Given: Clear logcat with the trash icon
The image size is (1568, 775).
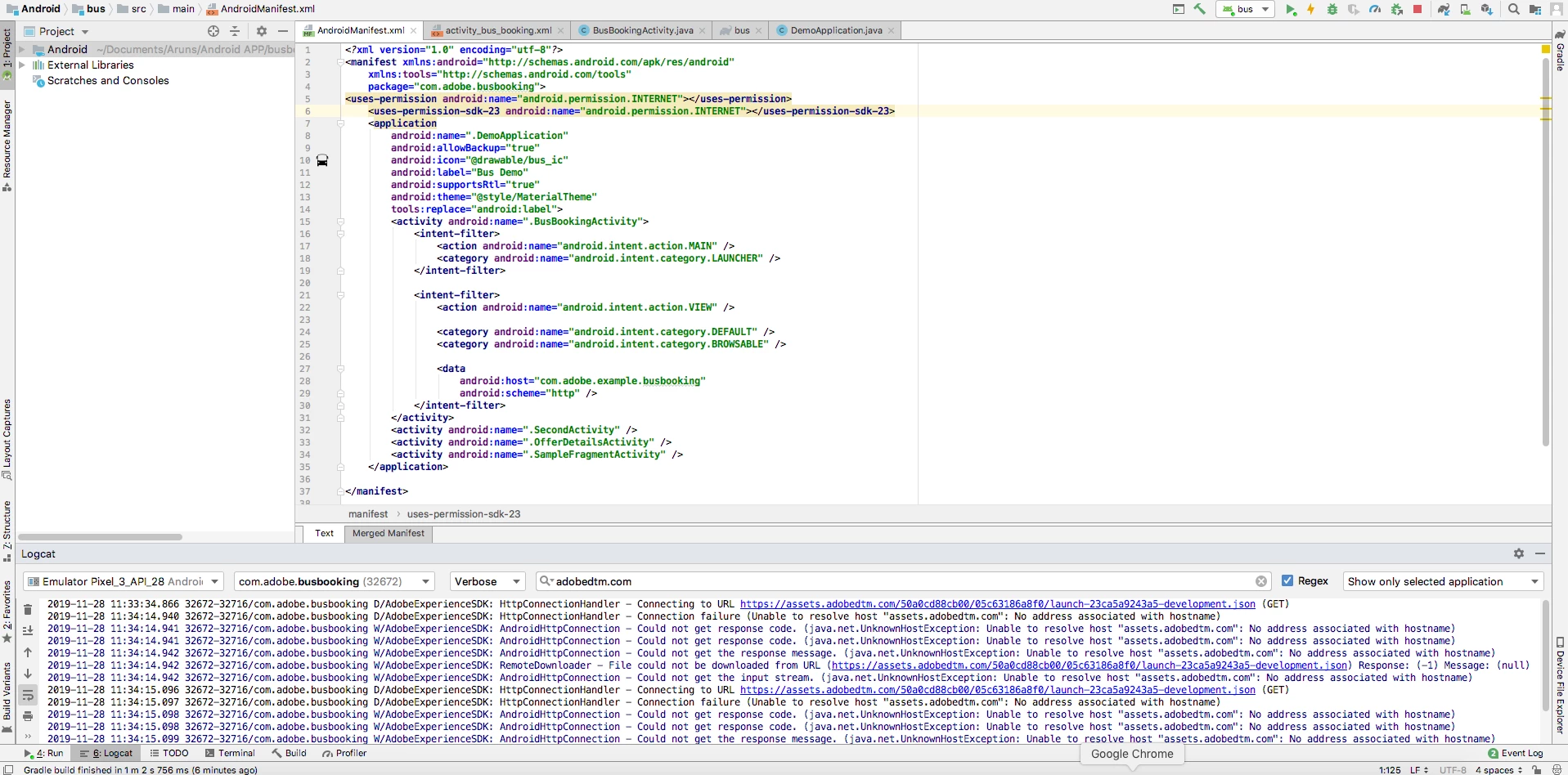Looking at the screenshot, I should click(x=28, y=609).
